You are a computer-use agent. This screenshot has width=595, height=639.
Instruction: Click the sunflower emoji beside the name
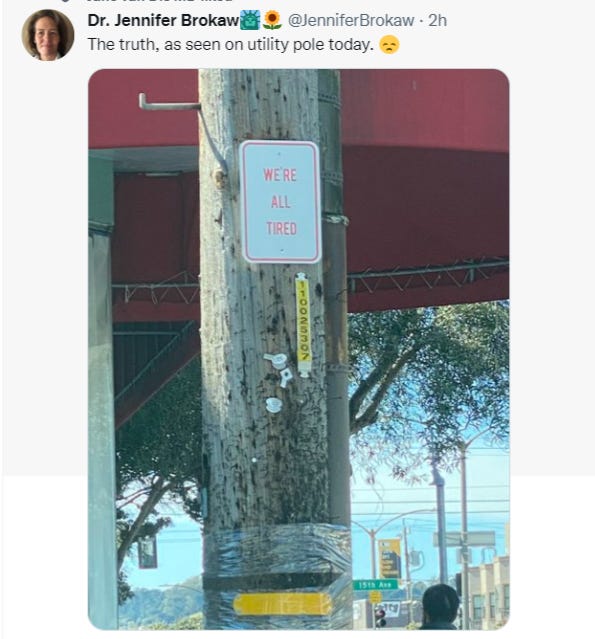272,20
